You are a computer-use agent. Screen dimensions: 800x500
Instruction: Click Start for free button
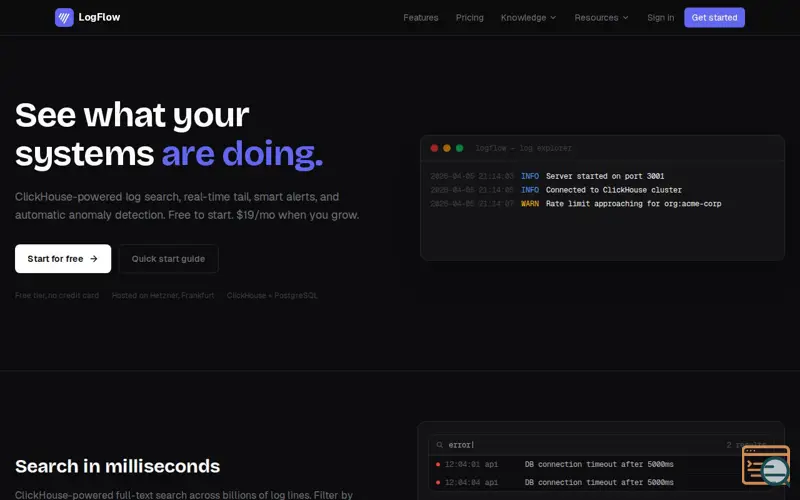point(63,259)
